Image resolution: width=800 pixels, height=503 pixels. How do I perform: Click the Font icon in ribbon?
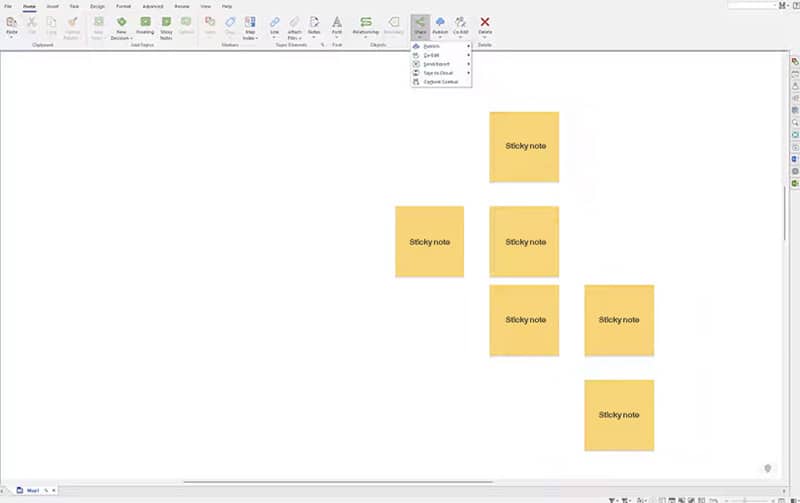click(x=336, y=21)
